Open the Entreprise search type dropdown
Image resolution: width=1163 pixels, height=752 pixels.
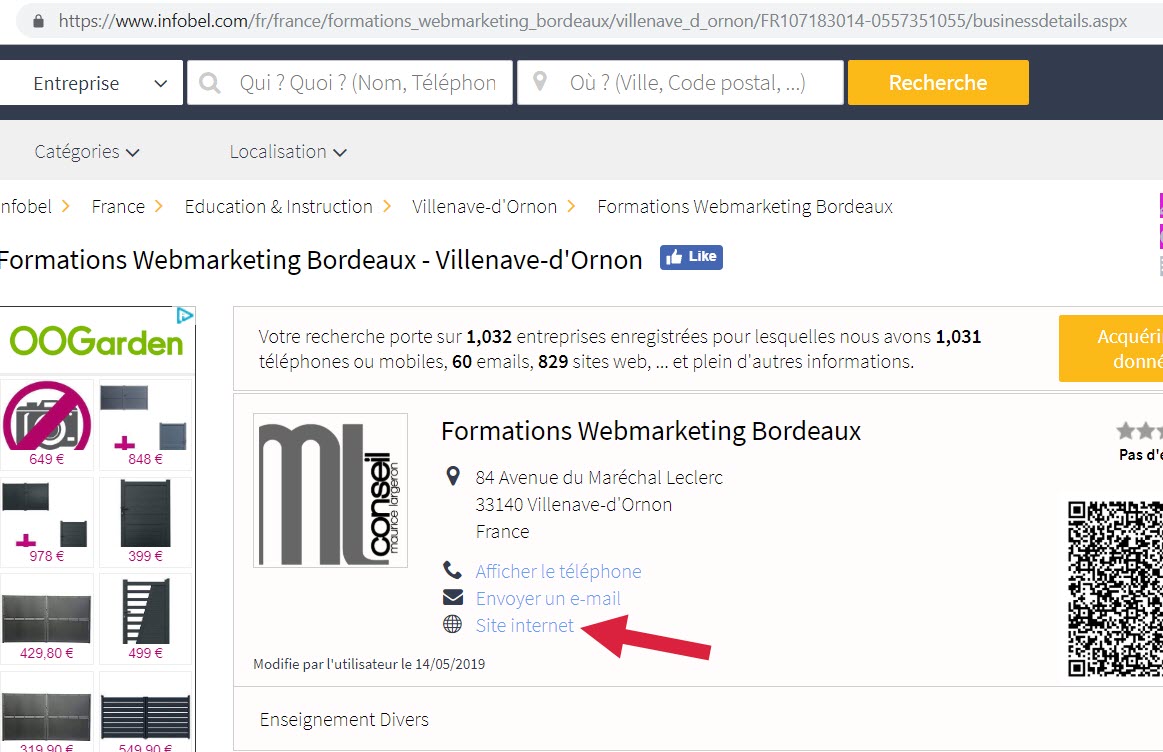pyautogui.click(x=91, y=82)
